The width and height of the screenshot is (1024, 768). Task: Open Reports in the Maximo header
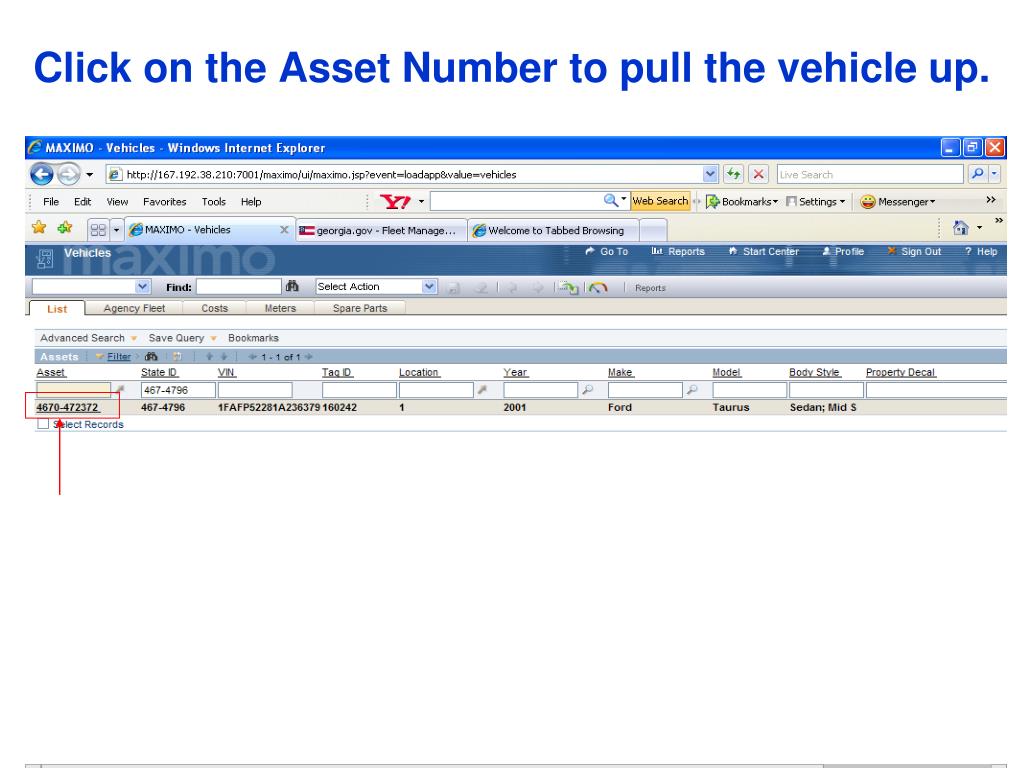[x=678, y=251]
